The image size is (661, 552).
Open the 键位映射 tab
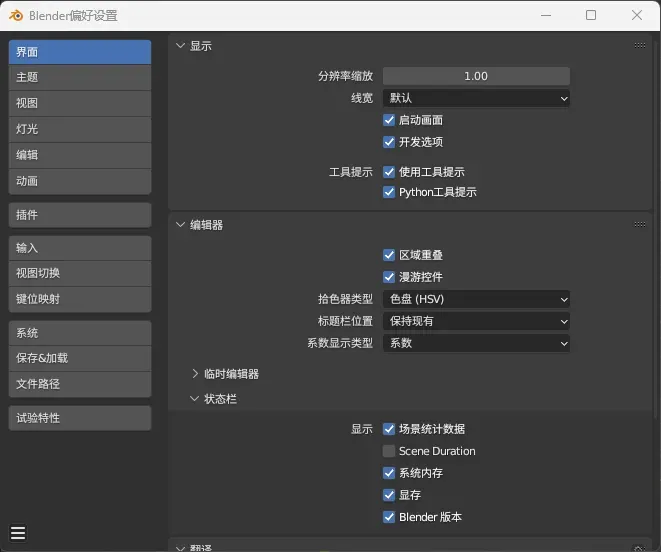point(80,300)
